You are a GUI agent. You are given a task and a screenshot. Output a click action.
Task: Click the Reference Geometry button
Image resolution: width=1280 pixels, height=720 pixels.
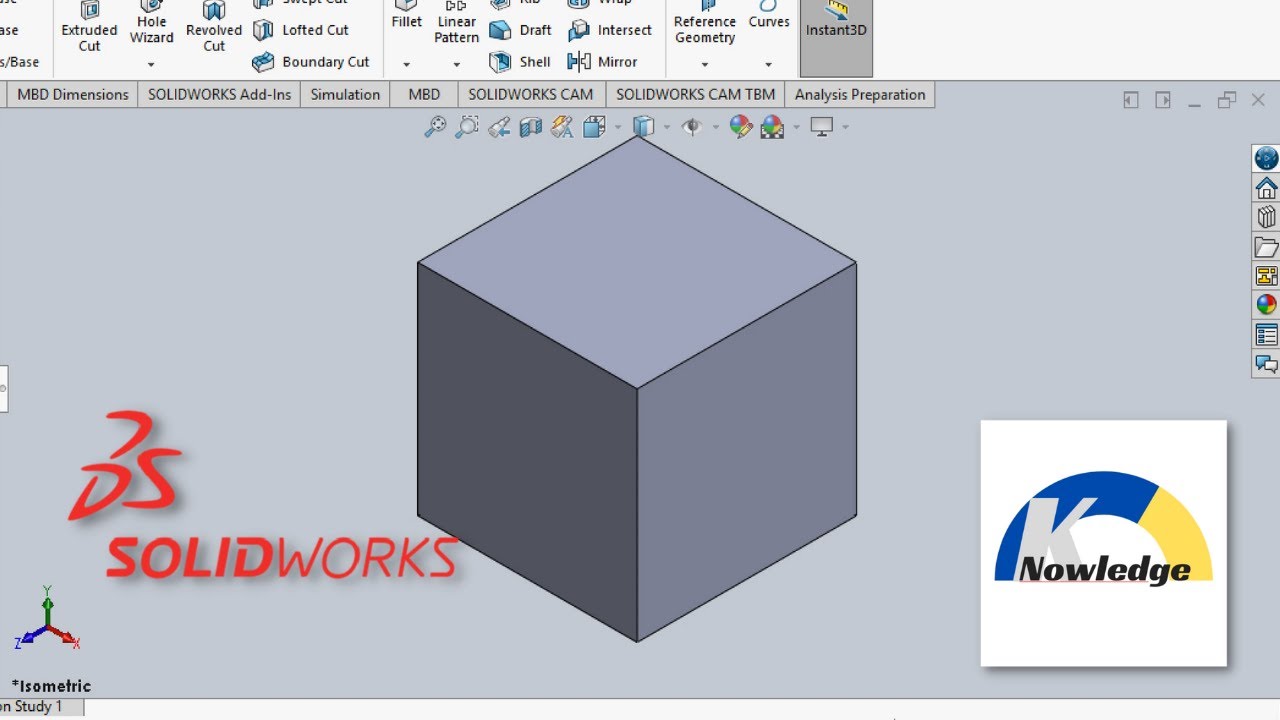point(705,24)
